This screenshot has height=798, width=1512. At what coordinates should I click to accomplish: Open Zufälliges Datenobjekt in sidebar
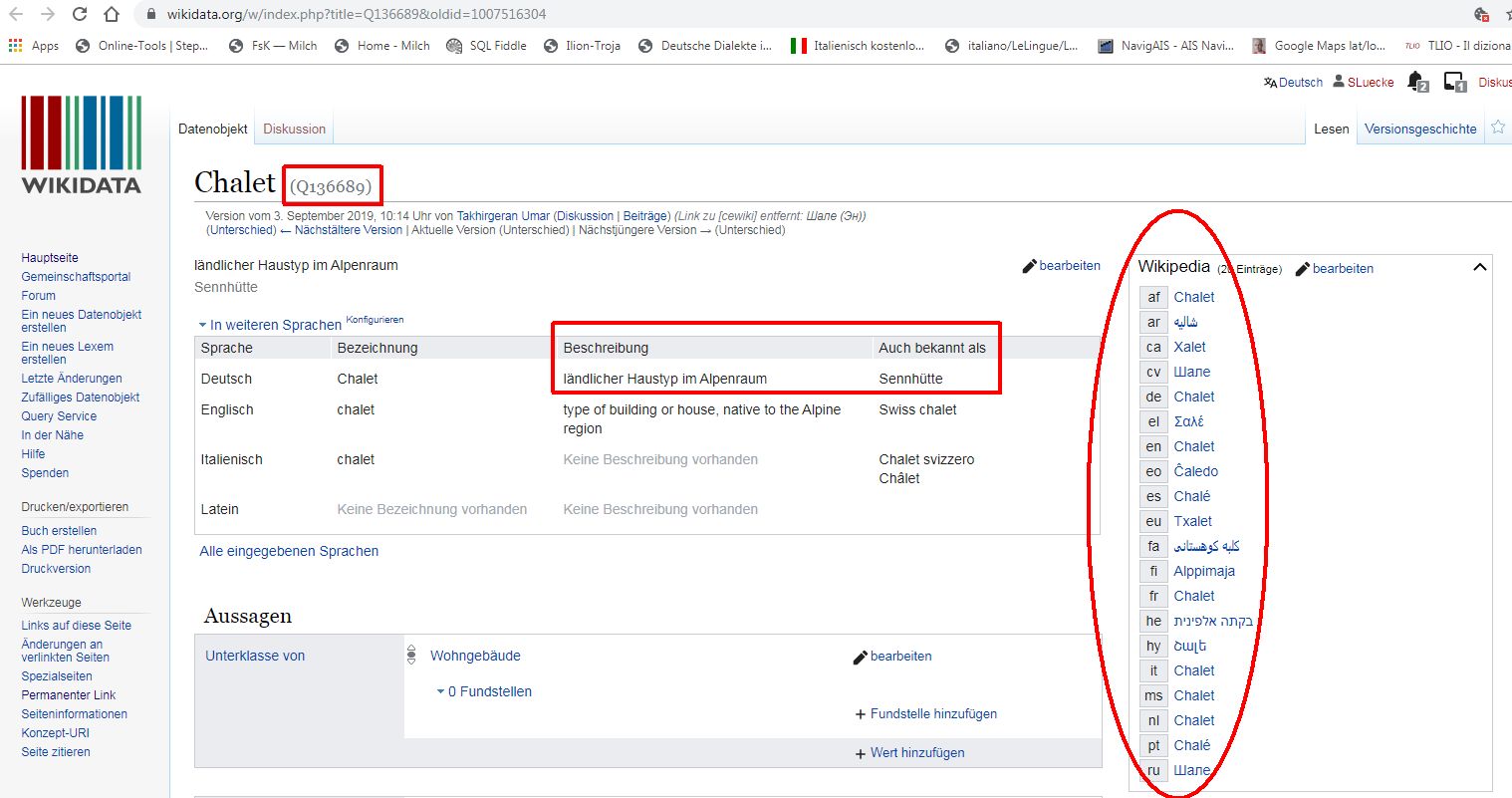pyautogui.click(x=81, y=398)
